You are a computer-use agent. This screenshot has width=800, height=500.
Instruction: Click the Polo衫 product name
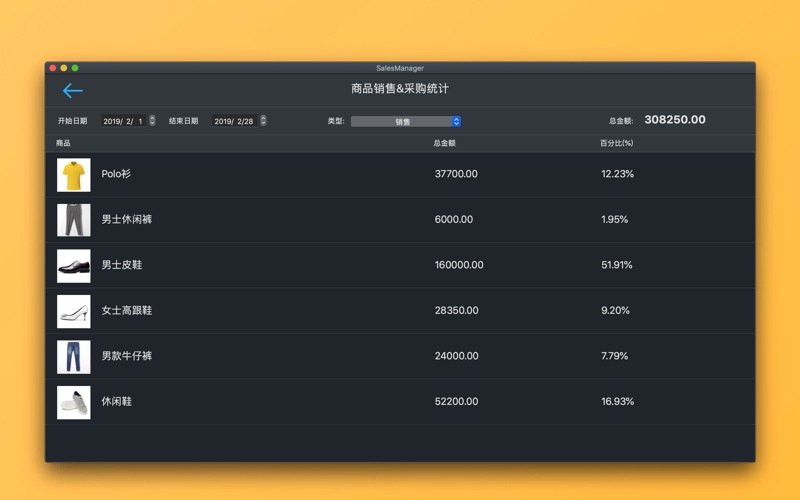(116, 174)
